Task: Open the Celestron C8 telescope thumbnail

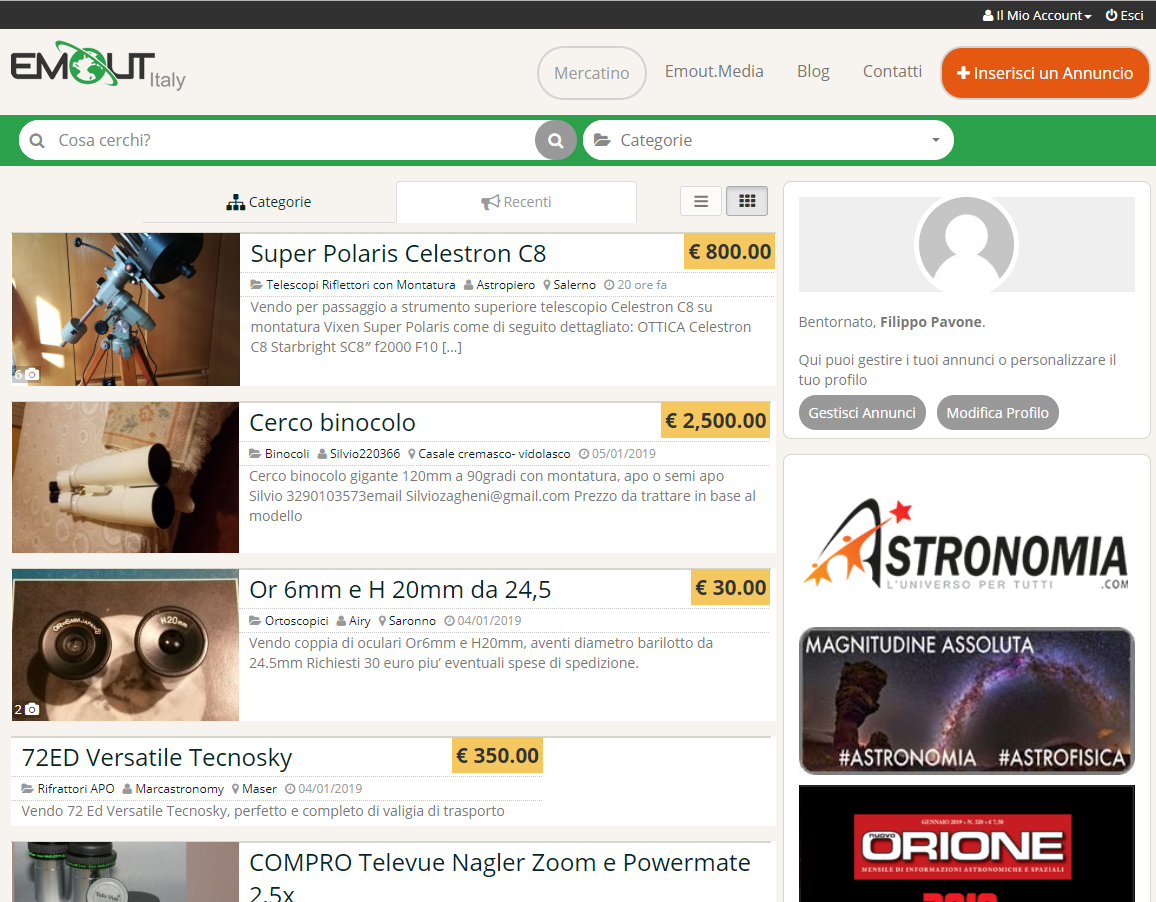Action: 125,310
